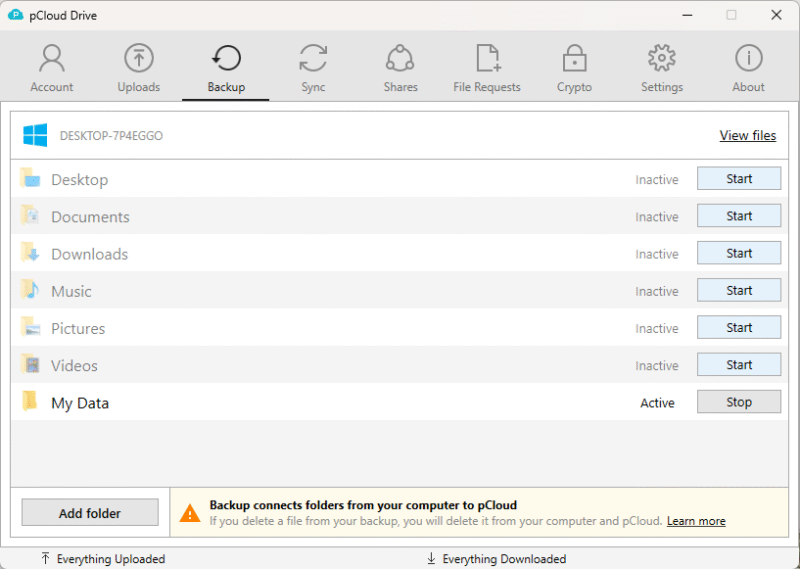Switch to the Crypto tab label
Image resolution: width=800 pixels, height=569 pixels.
pos(574,87)
